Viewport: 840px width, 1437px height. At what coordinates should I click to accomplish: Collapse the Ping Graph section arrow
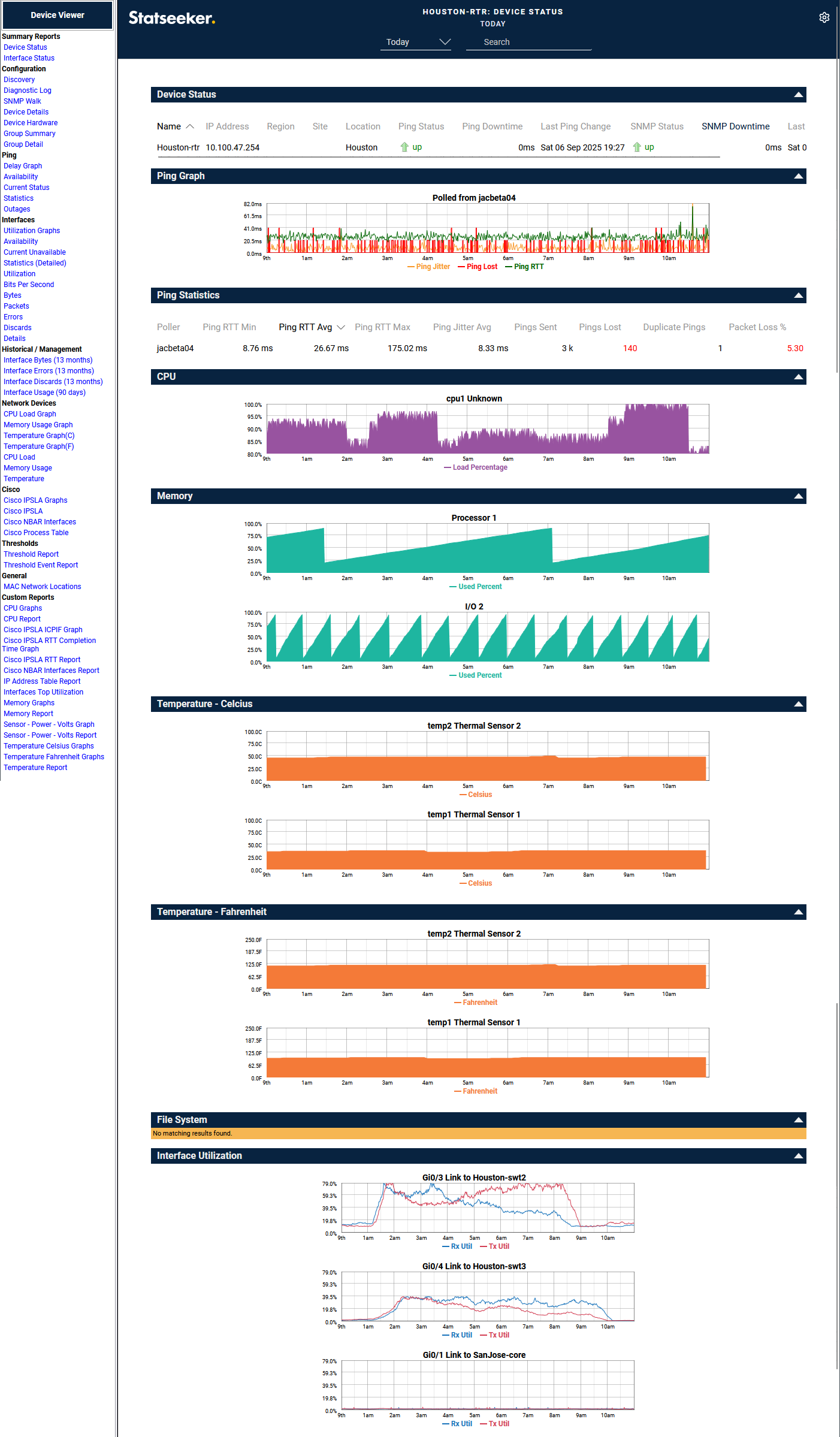tap(798, 176)
